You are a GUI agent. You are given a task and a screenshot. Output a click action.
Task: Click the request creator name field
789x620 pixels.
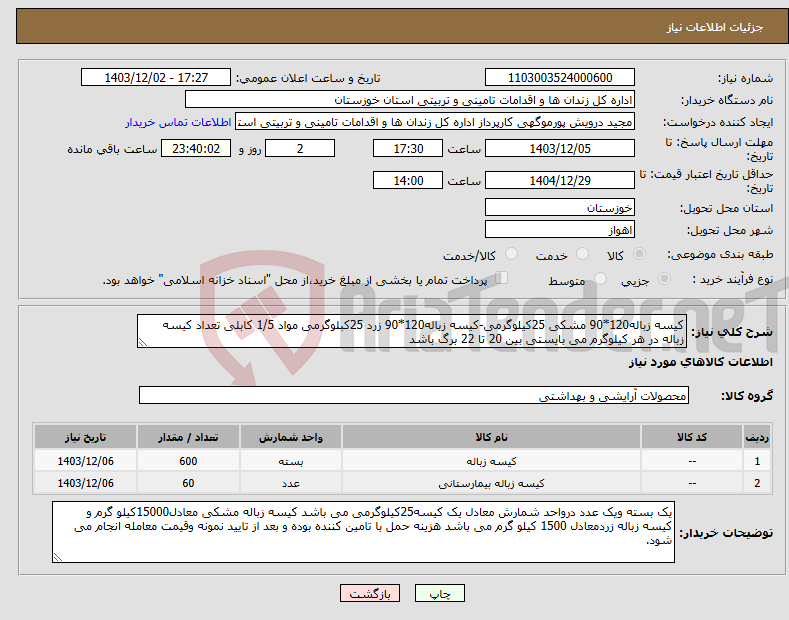(435, 122)
